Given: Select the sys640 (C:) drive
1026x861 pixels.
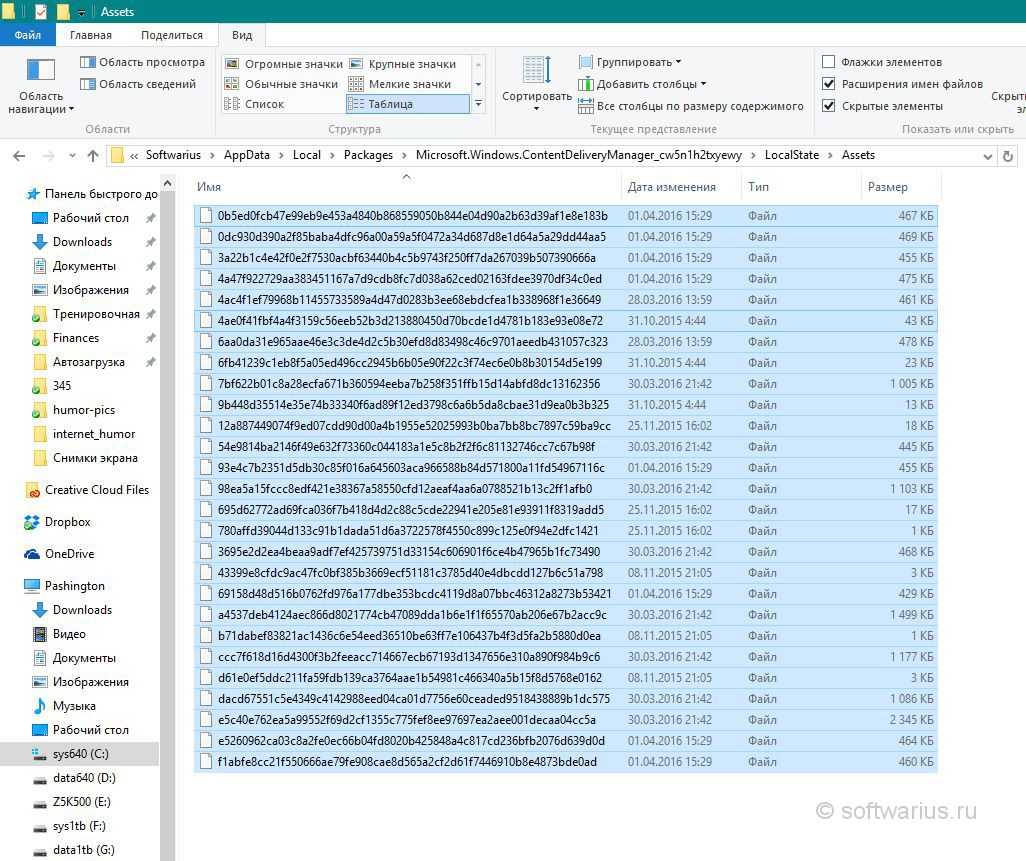Looking at the screenshot, I should point(80,754).
